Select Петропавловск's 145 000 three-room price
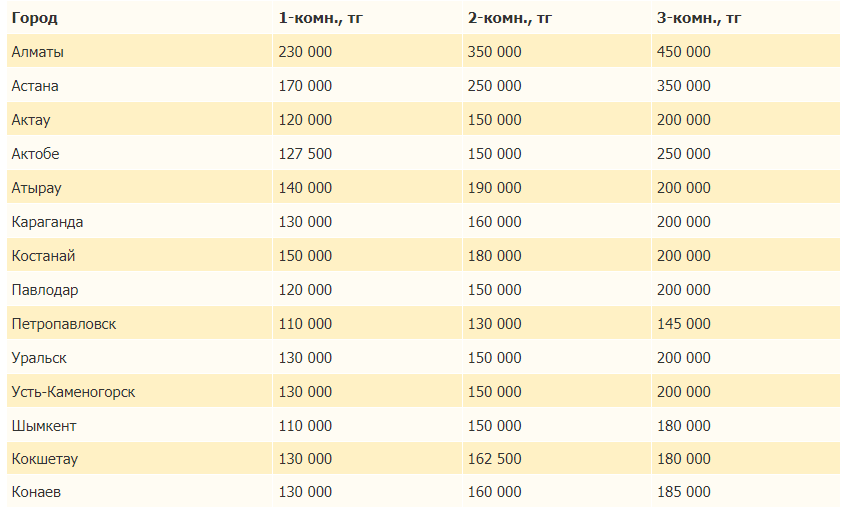This screenshot has width=844, height=512. (684, 324)
